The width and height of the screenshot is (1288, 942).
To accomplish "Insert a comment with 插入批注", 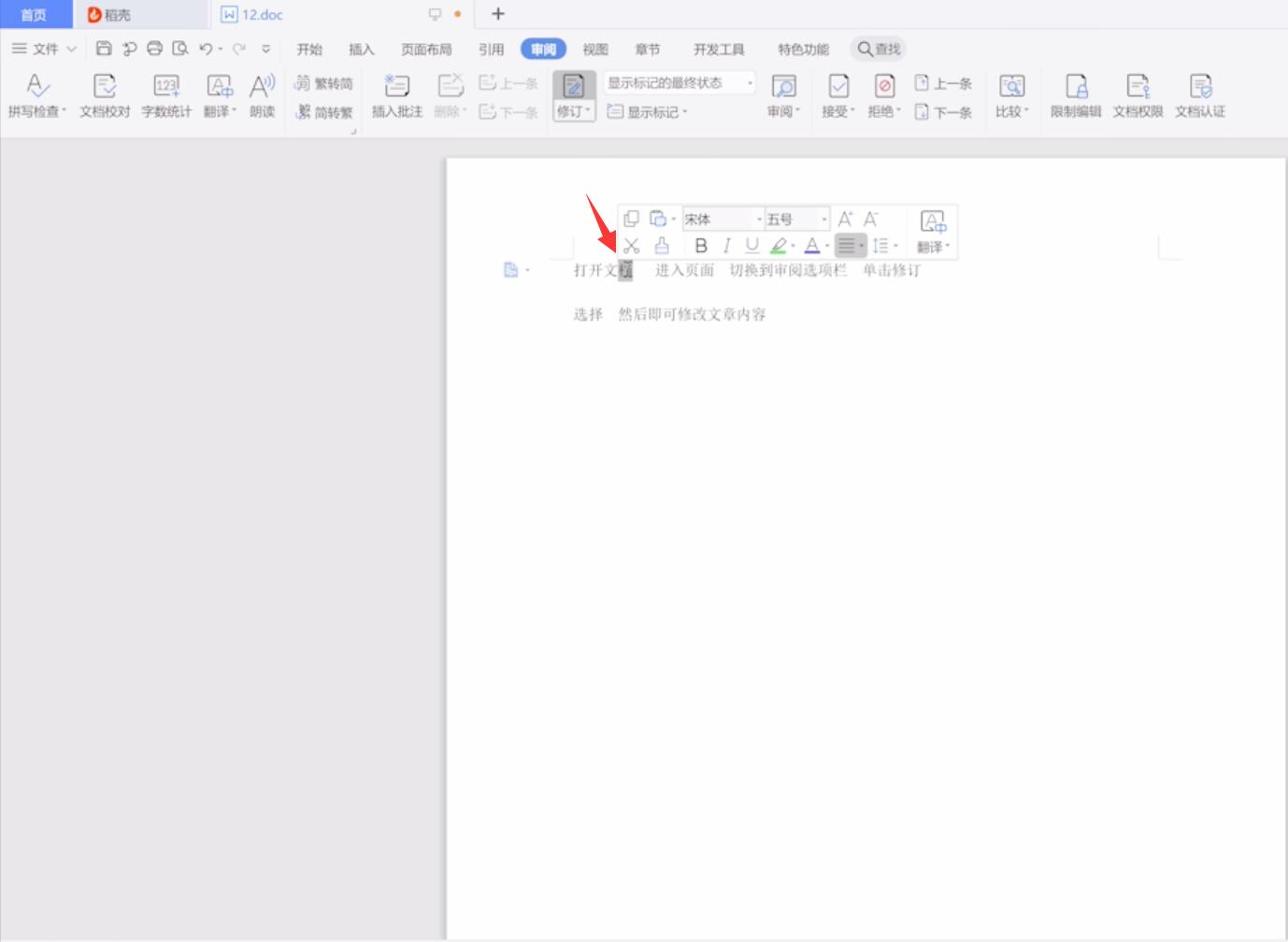I will [397, 96].
